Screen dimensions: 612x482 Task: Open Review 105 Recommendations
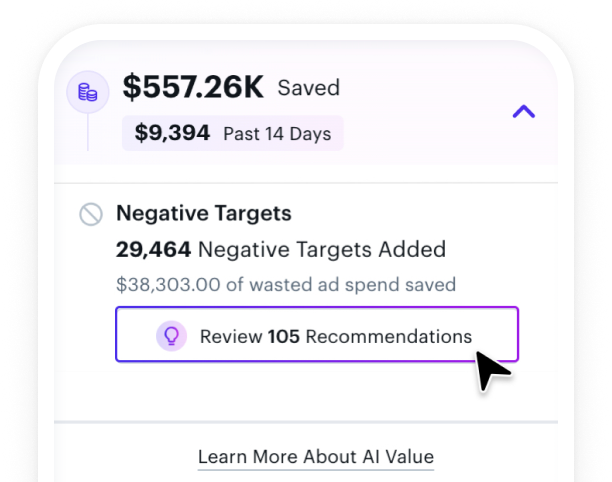point(317,334)
